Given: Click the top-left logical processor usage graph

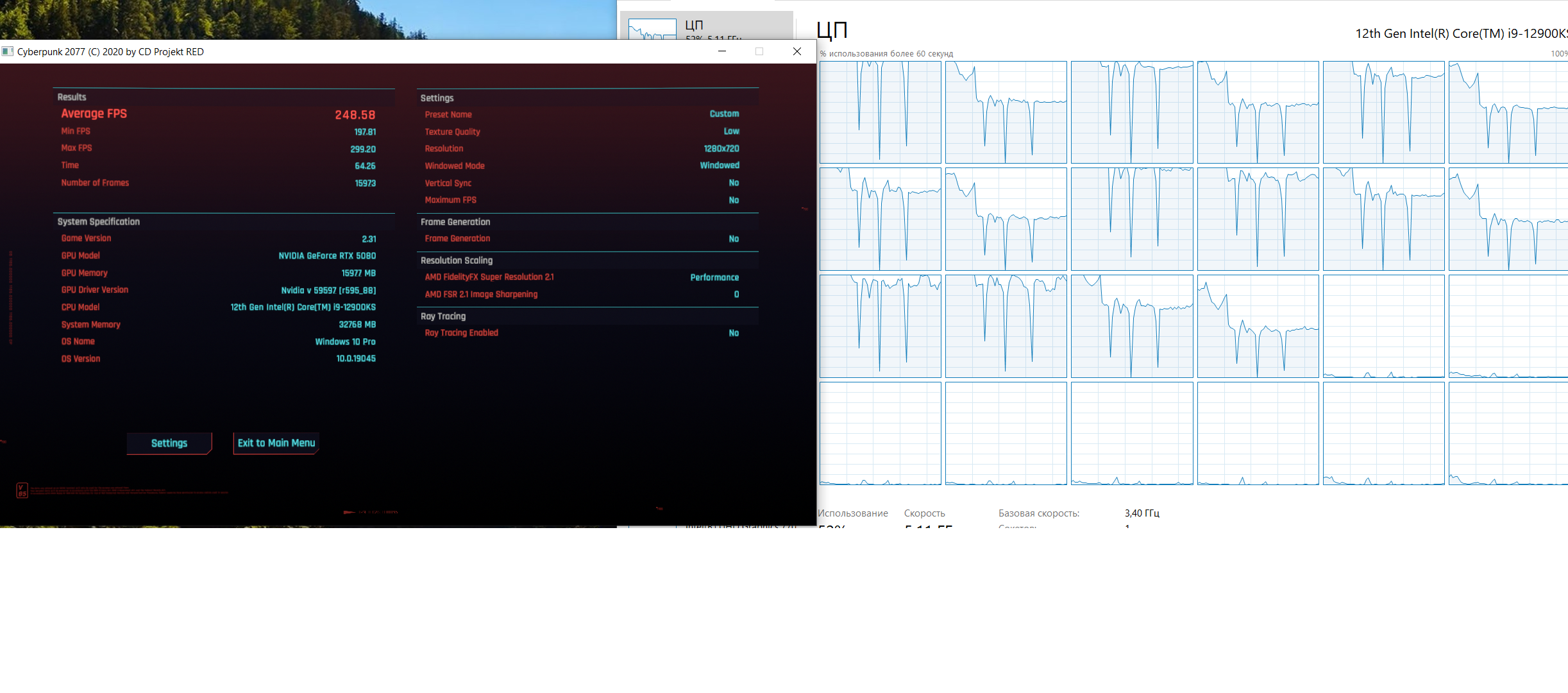Looking at the screenshot, I should (x=880, y=112).
